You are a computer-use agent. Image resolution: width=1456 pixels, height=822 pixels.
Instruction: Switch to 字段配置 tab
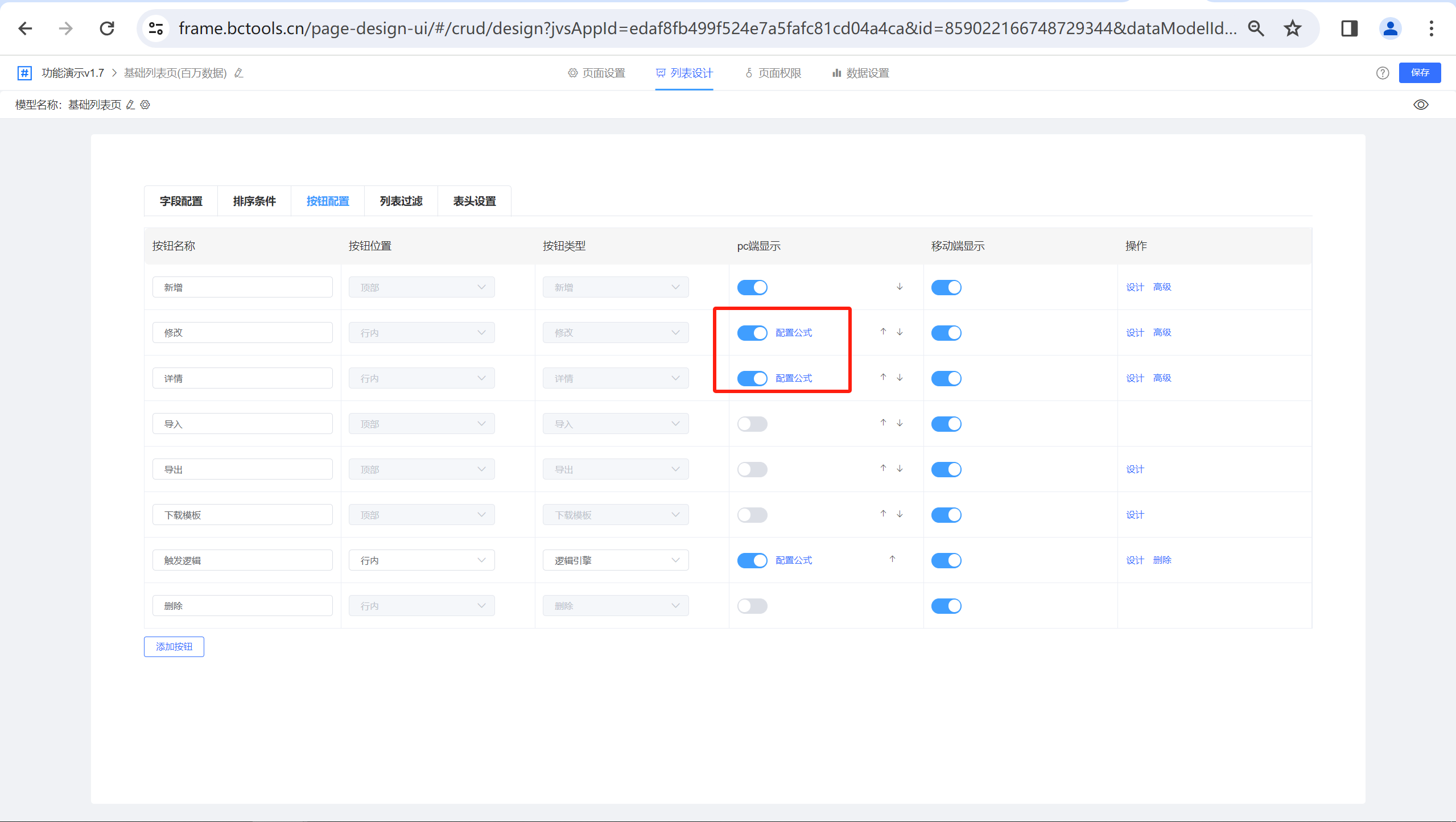coord(181,201)
